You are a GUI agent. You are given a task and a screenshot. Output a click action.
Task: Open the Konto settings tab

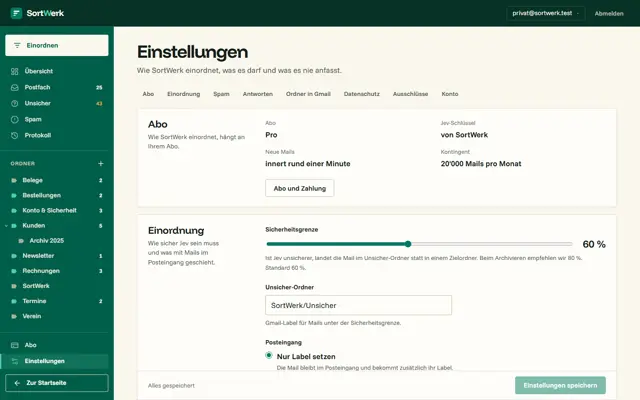[x=450, y=94]
